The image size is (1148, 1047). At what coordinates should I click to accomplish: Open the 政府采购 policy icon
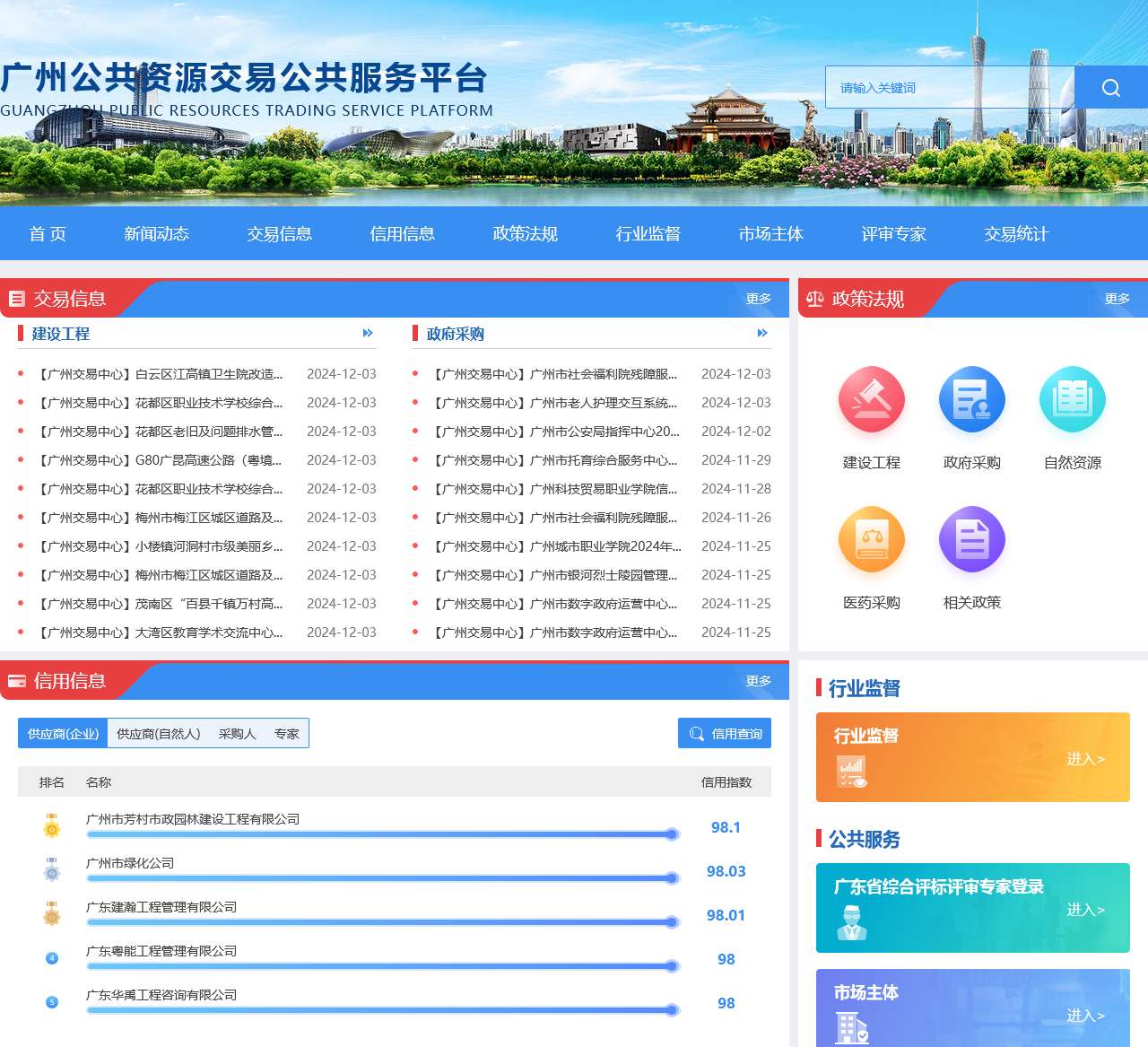[971, 400]
